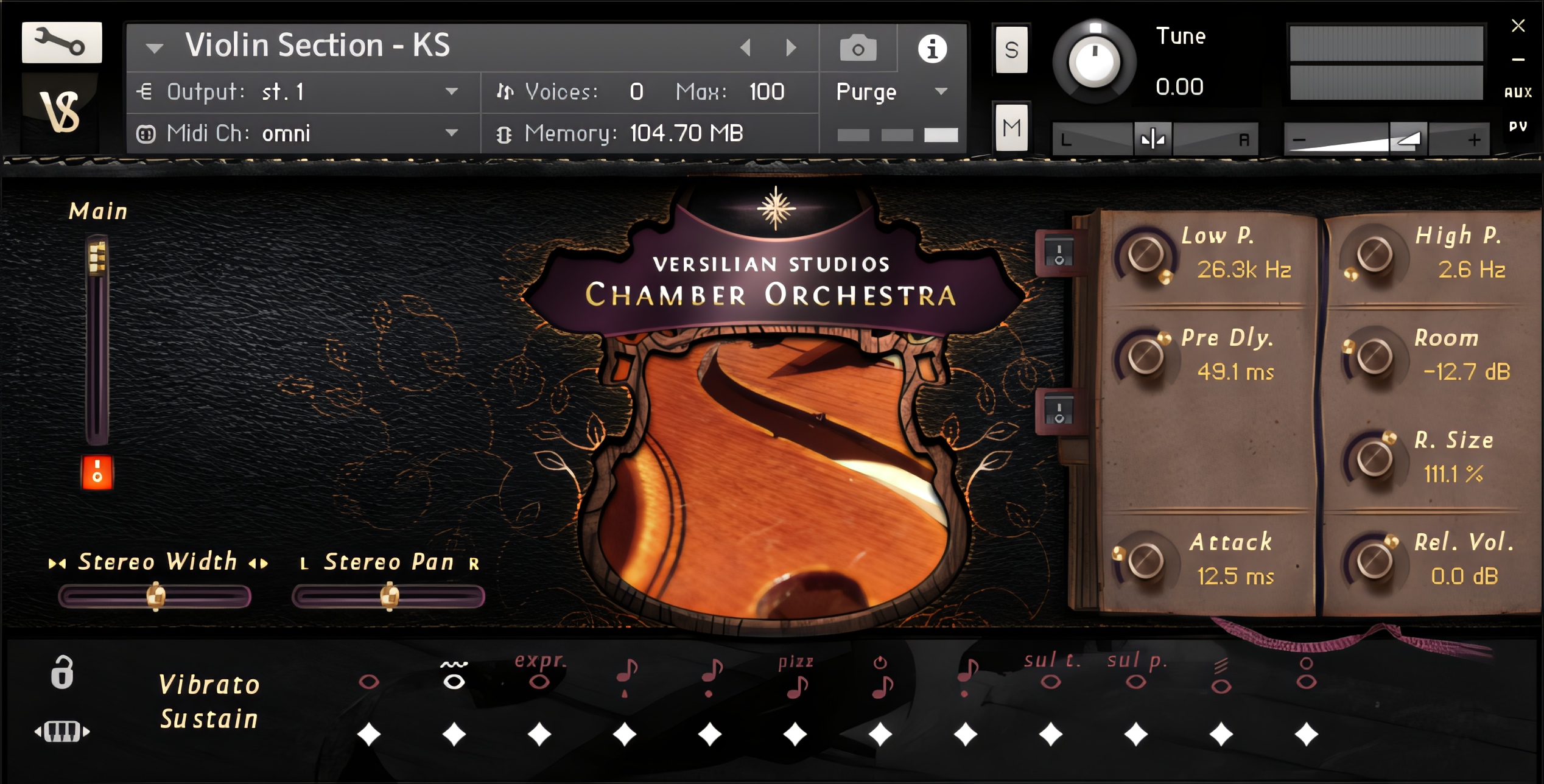Click the camera snapshot icon

coord(858,48)
